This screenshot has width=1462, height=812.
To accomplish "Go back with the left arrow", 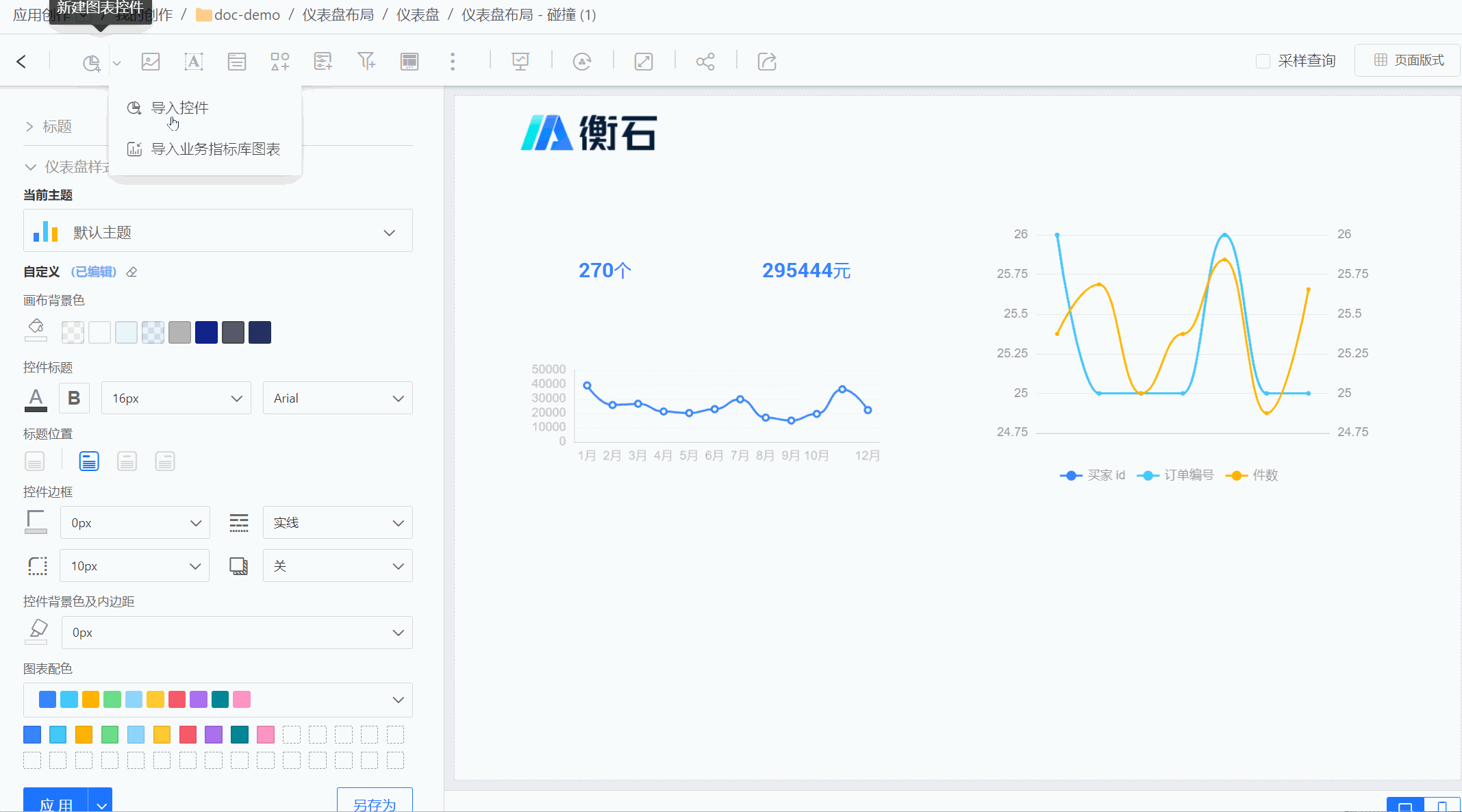I will [21, 62].
